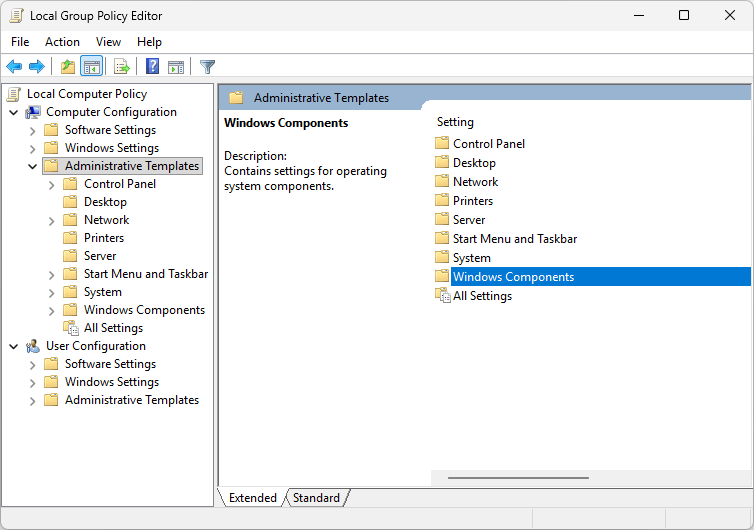754x530 pixels.
Task: Collapse the Computer Configuration node
Action: (x=14, y=113)
